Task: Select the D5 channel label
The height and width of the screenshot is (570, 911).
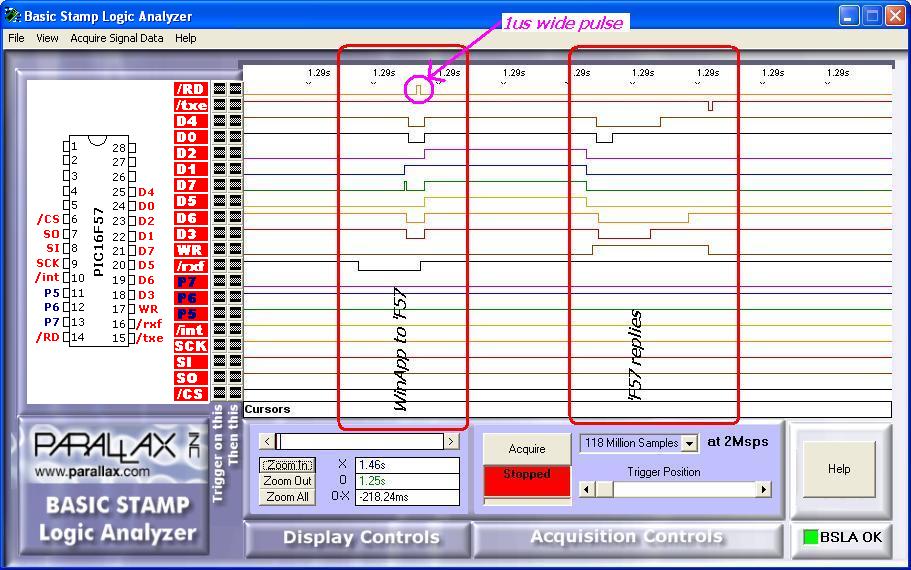Action: tap(191, 201)
